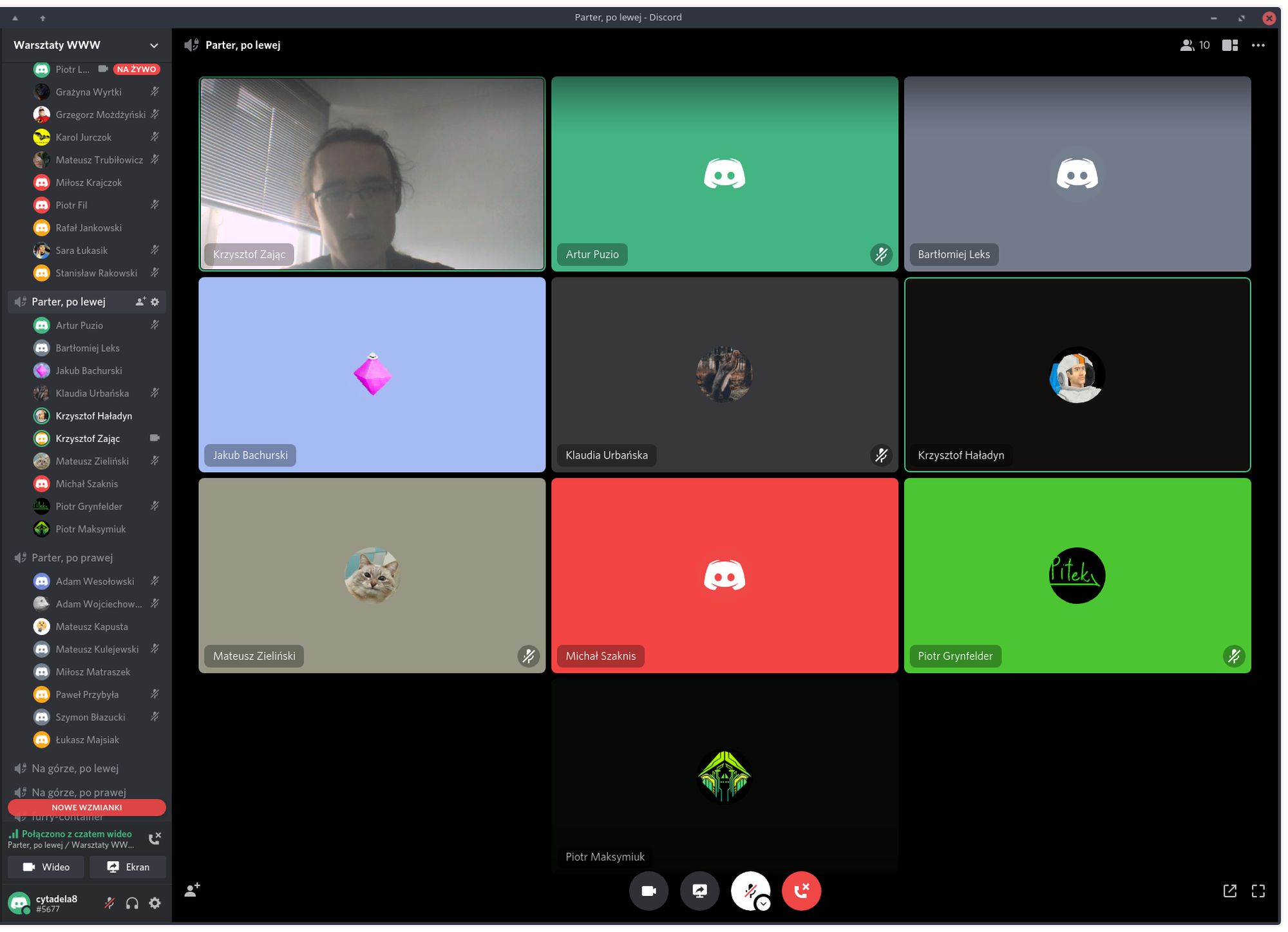Click Piotr Fil sidebar entry
Screen dimensions: 1288x932
97,205
